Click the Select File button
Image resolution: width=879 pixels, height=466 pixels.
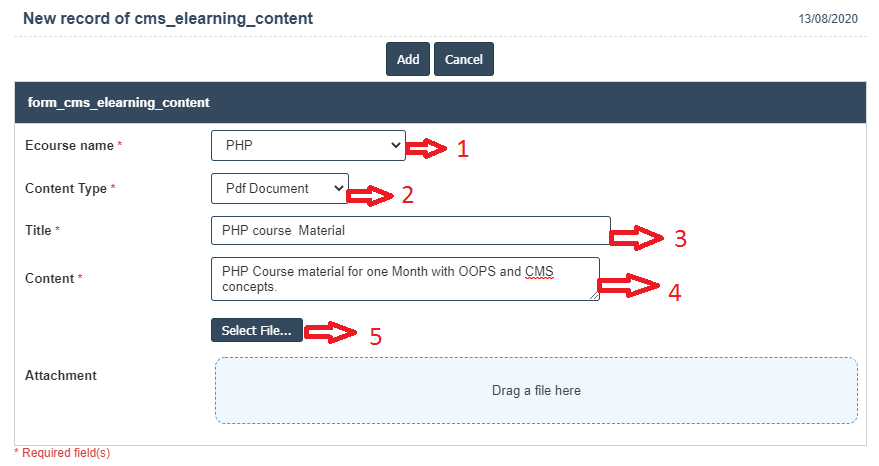click(x=257, y=331)
